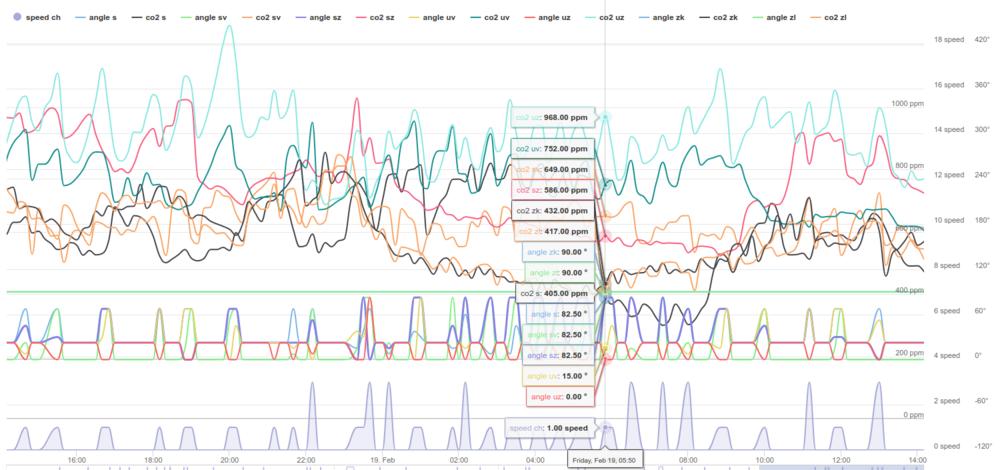Click the 12:00 time axis label
Viewport: 1000px width, 470px height.
click(x=841, y=459)
